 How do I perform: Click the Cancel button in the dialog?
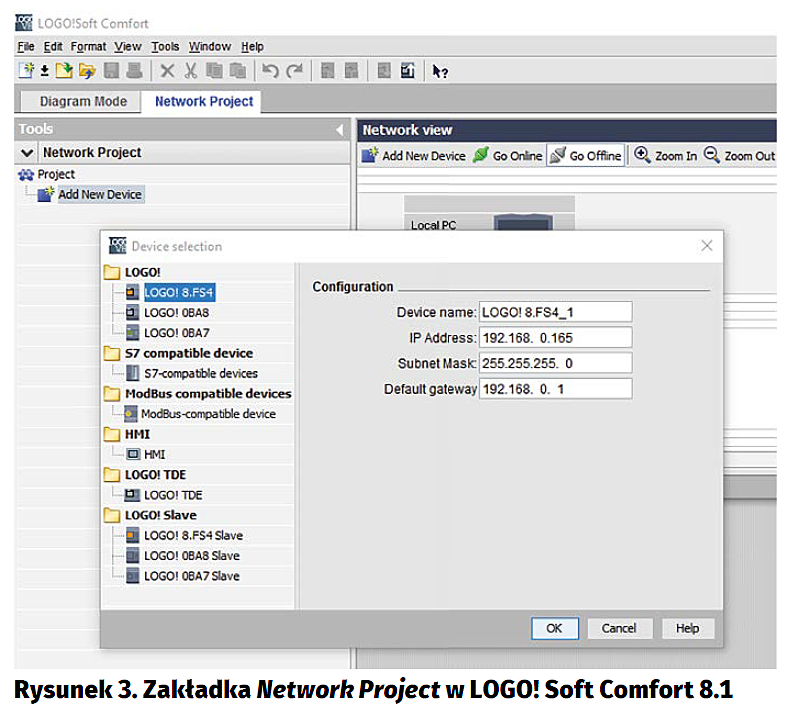pos(619,628)
